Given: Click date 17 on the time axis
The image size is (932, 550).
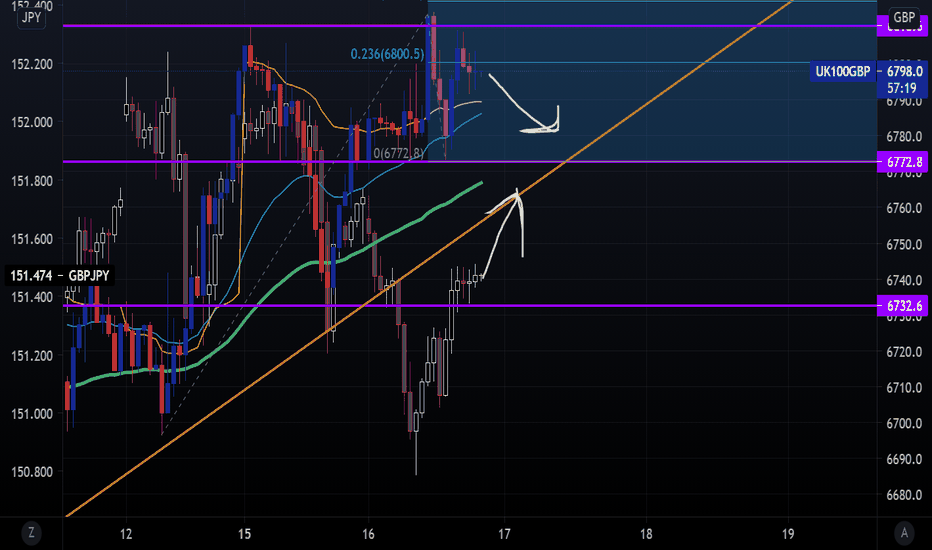Looking at the screenshot, I should pyautogui.click(x=504, y=534).
